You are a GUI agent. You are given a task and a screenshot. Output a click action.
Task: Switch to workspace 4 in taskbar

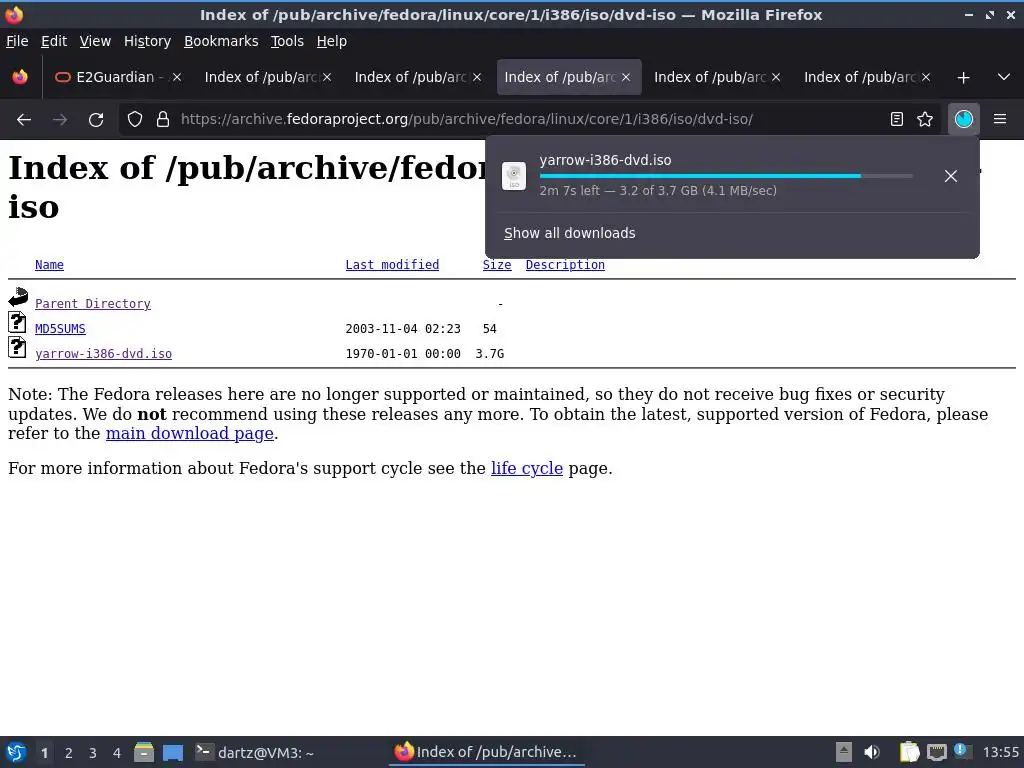(x=117, y=753)
